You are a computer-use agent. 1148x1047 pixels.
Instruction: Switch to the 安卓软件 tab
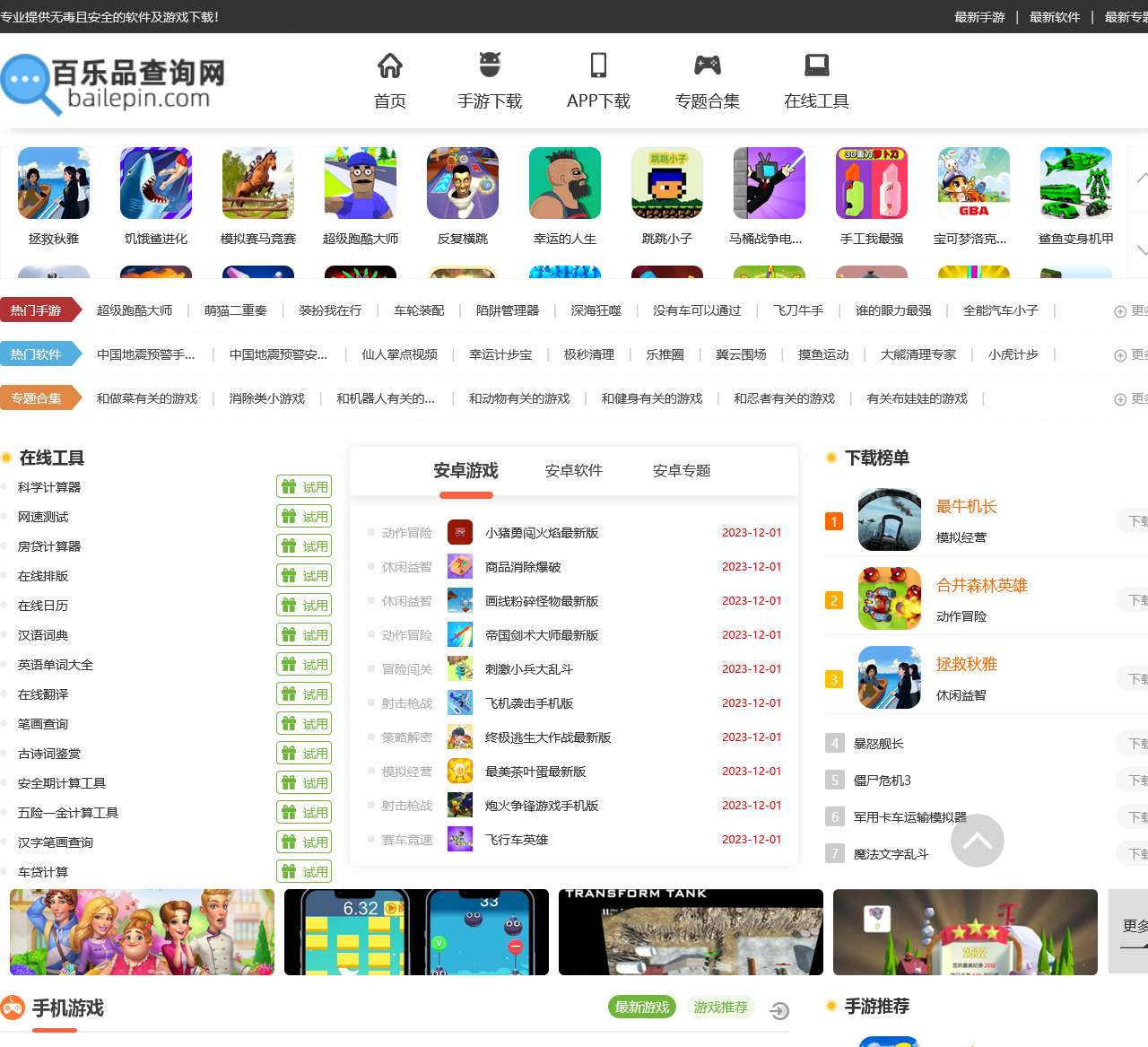point(572,470)
